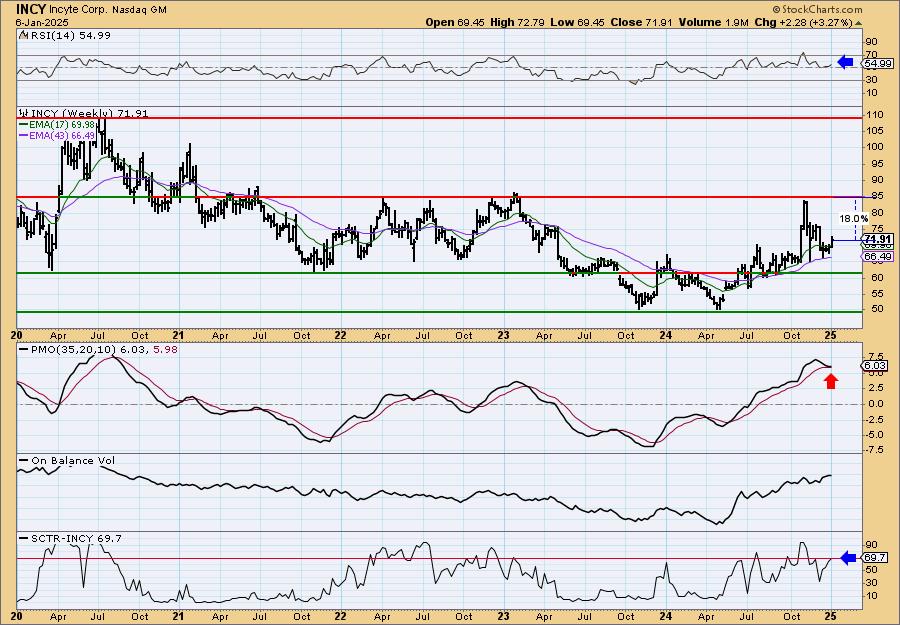This screenshot has width=900, height=625.
Task: Click the -7.5 label on the PMO axis
Action: pos(875,449)
